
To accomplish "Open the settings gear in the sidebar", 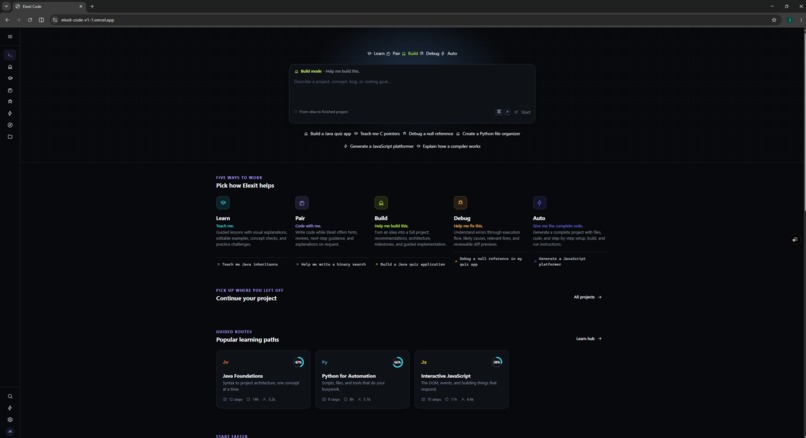I will (10, 419).
